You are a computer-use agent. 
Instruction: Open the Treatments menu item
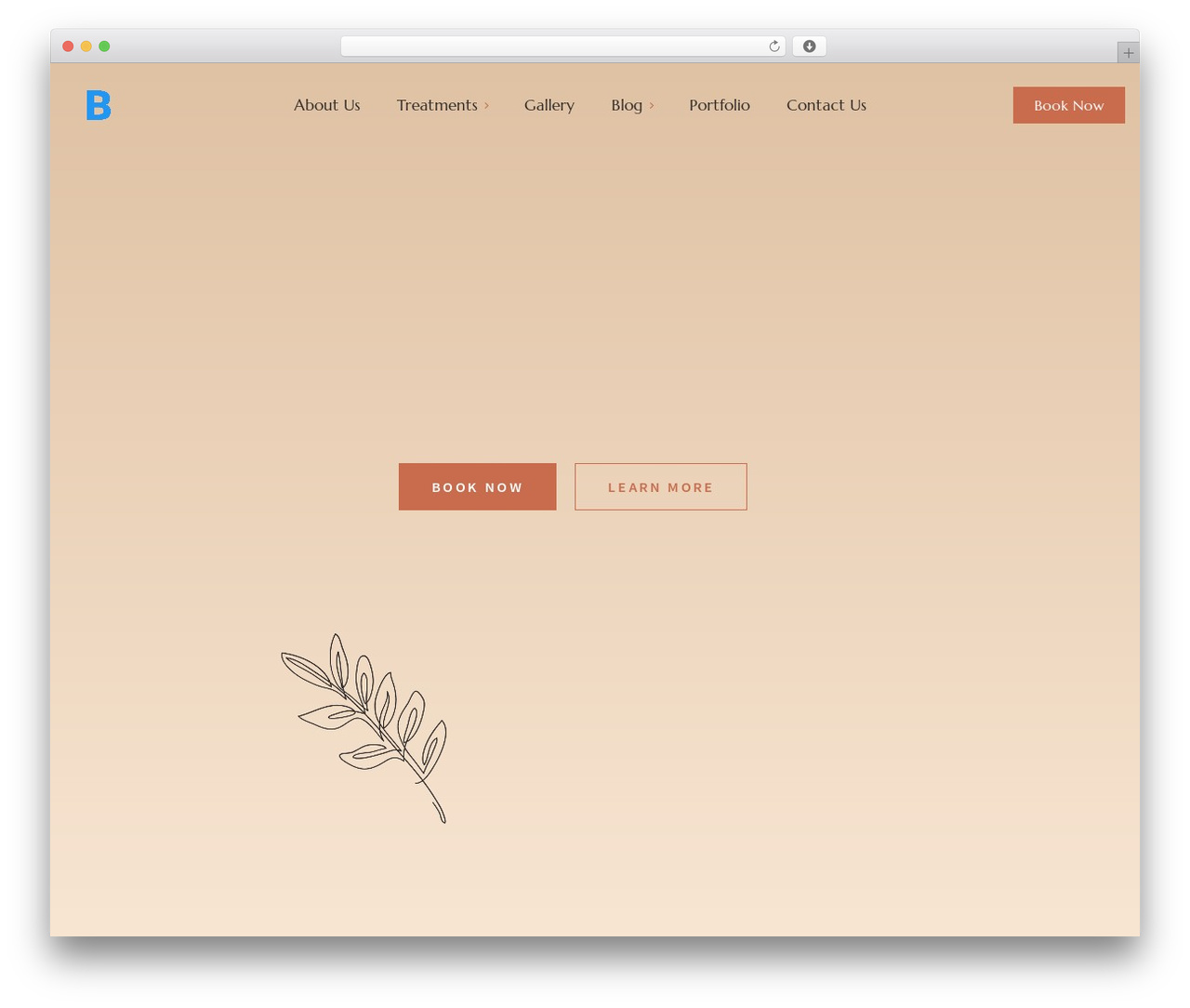437,105
